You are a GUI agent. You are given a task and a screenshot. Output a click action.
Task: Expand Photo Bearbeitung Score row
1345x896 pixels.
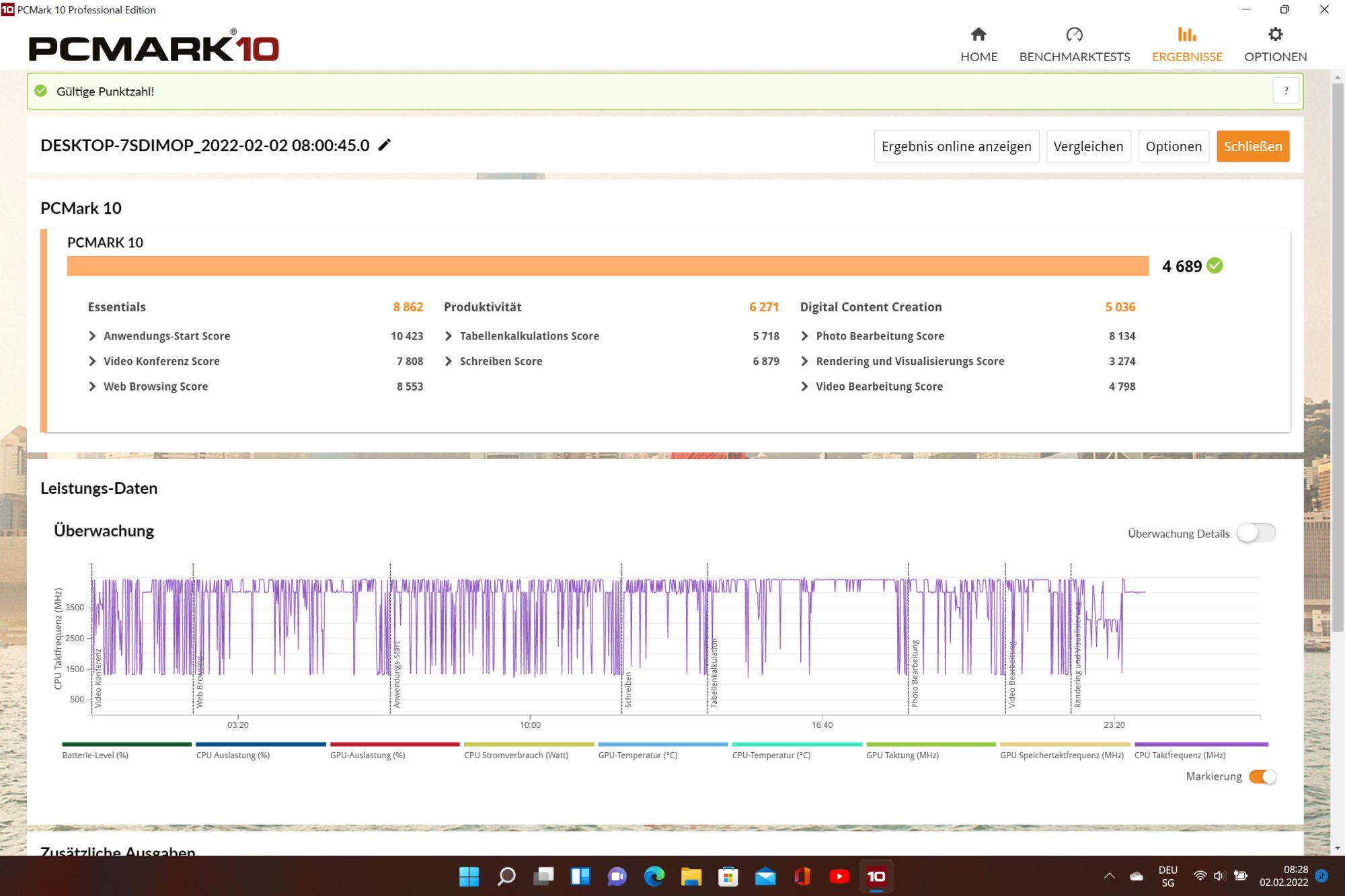point(968,335)
